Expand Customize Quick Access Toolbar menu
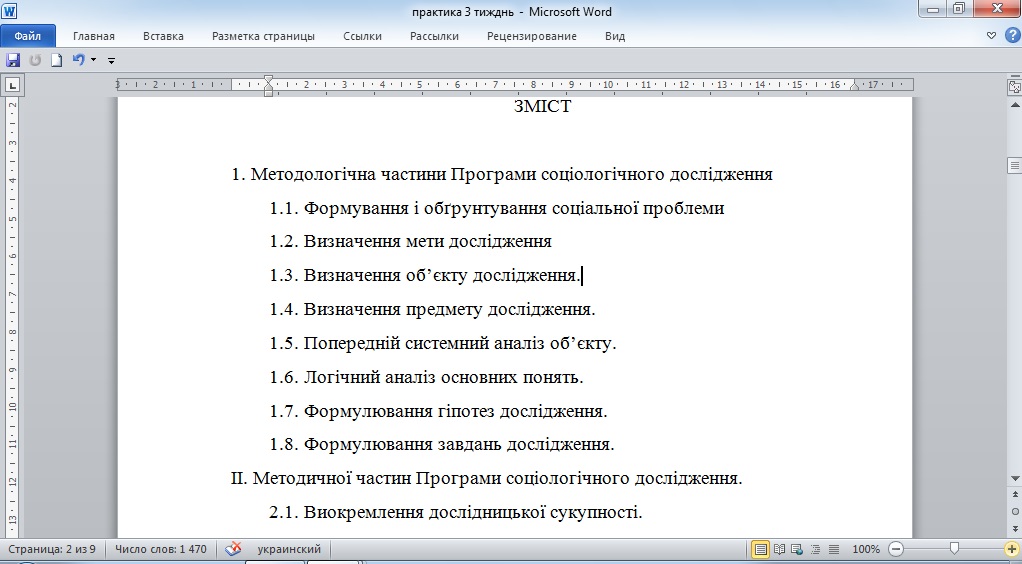The height and width of the screenshot is (564, 1022). (111, 61)
